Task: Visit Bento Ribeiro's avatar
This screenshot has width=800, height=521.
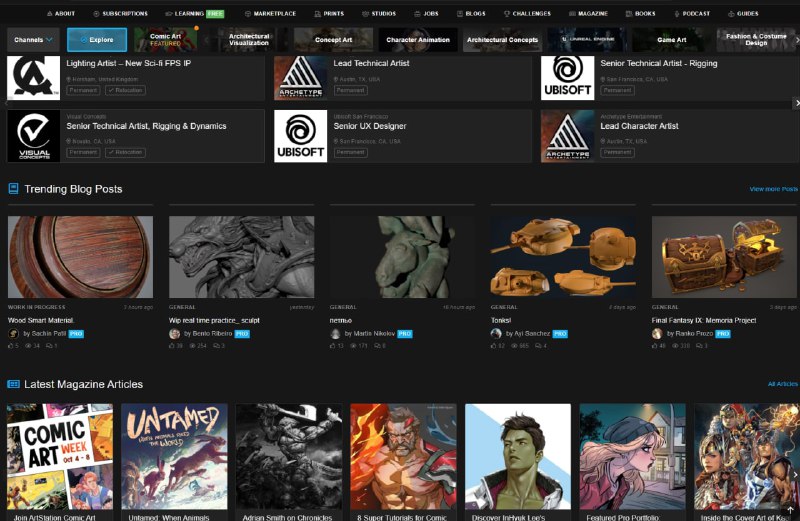Action: (174, 334)
